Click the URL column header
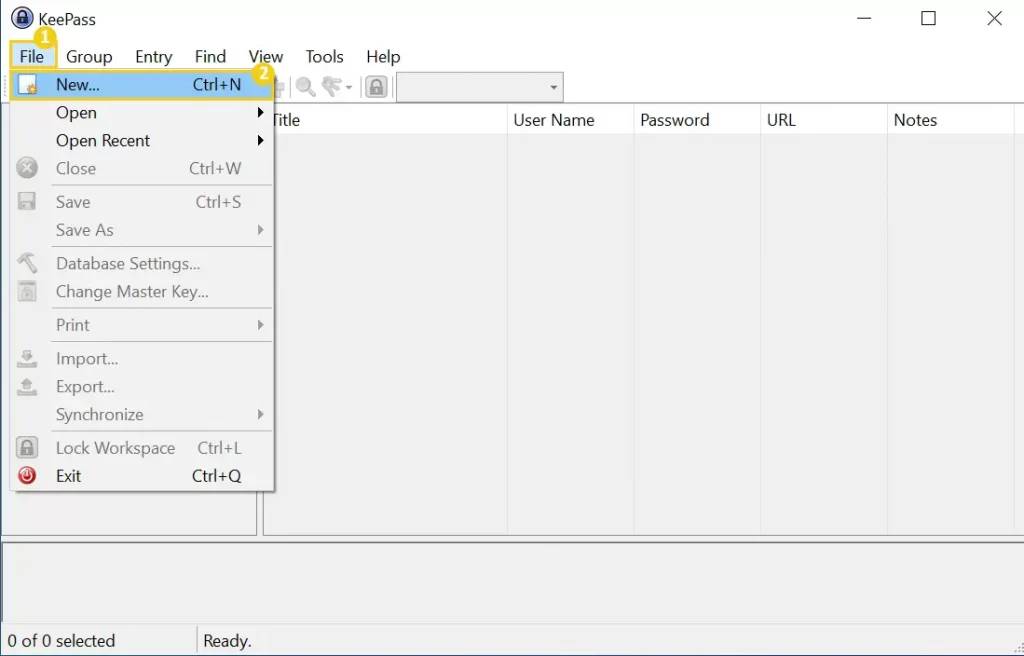 (x=824, y=120)
